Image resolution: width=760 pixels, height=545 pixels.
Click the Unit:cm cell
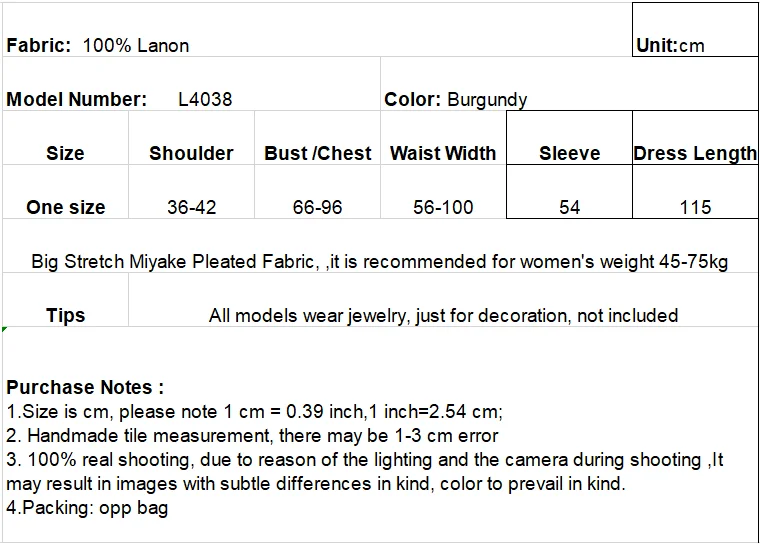click(695, 30)
